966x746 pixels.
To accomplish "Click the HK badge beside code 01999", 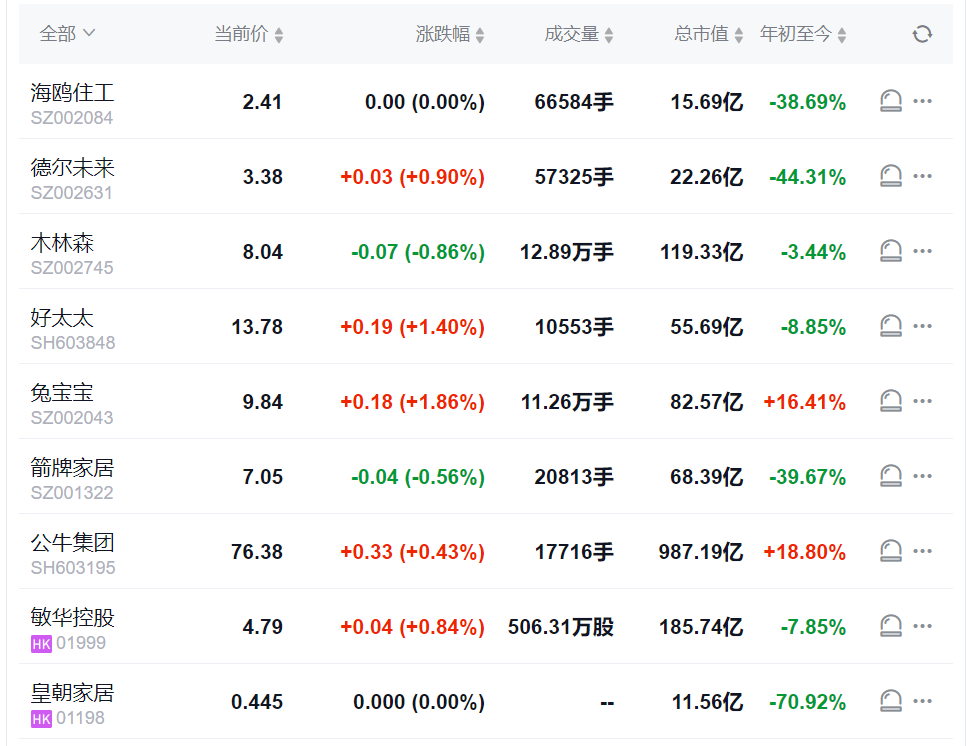I will click(41, 644).
